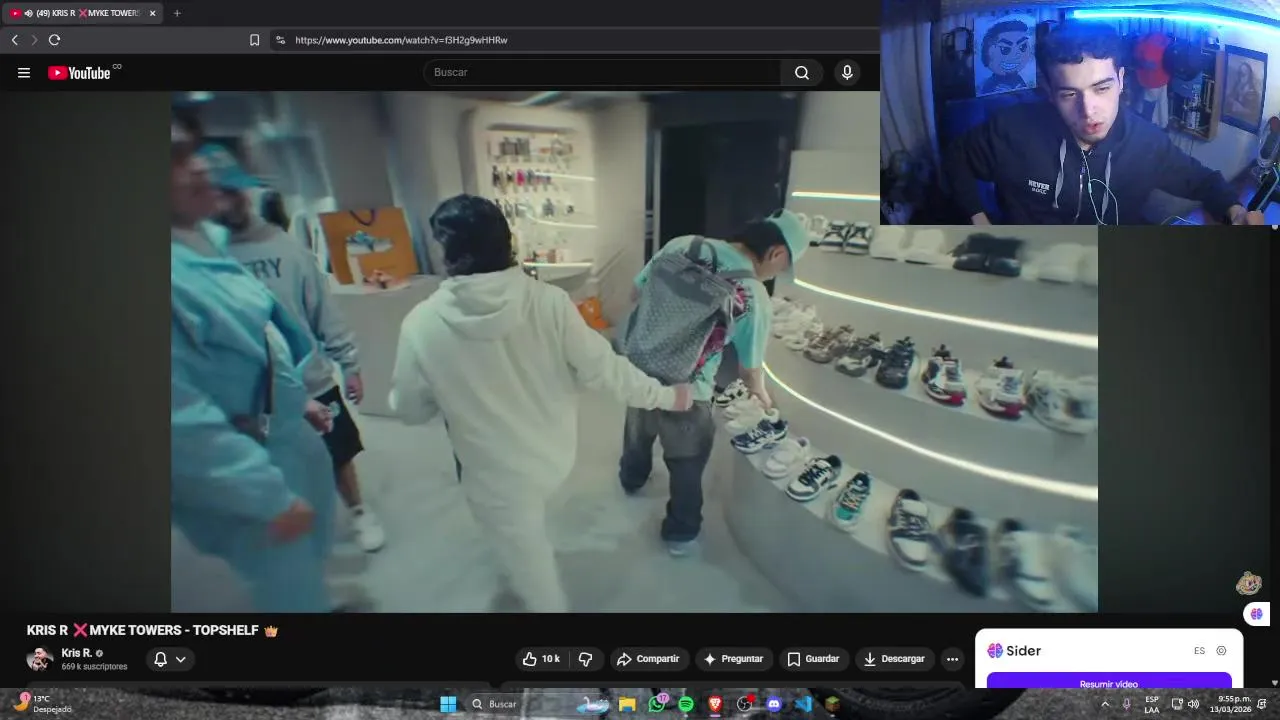Open WhatsApp from the taskbar

[657, 704]
